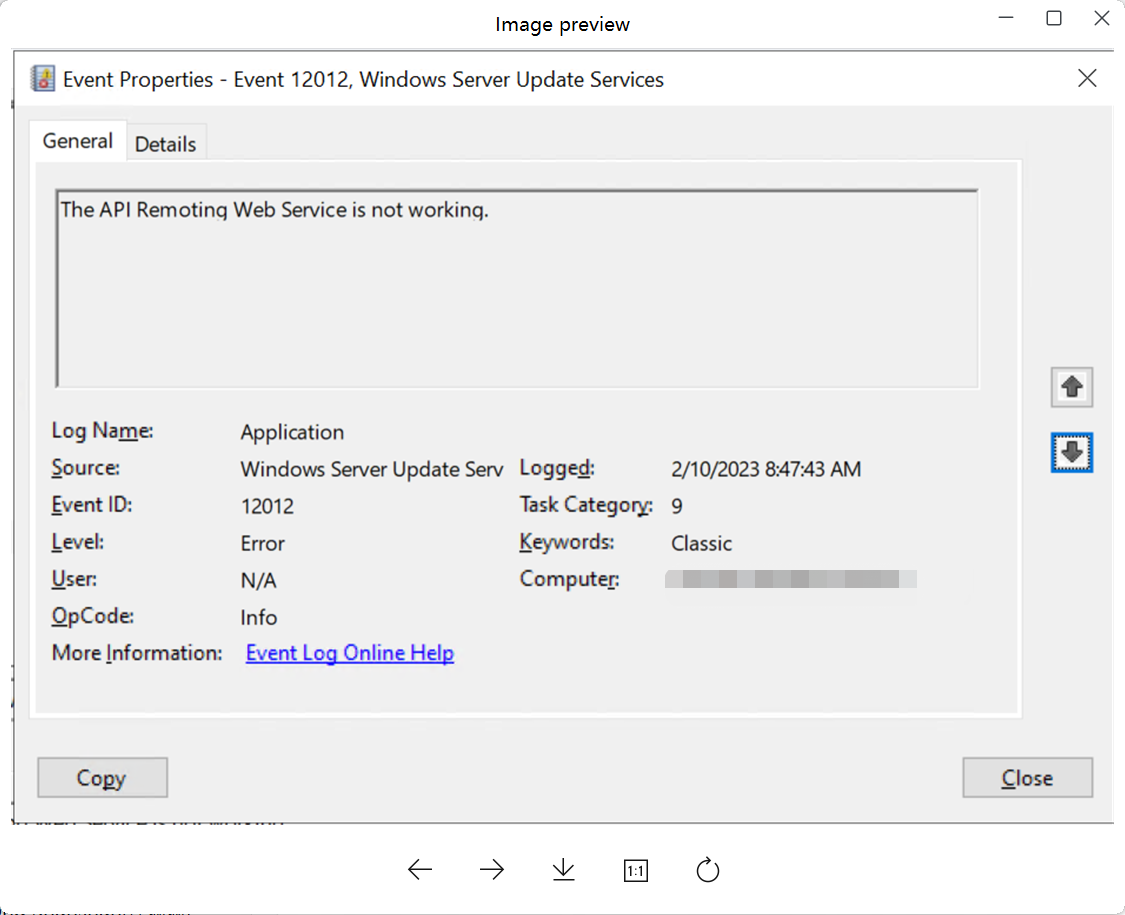Click the Close button
The height and width of the screenshot is (915, 1125).
[x=1027, y=777]
